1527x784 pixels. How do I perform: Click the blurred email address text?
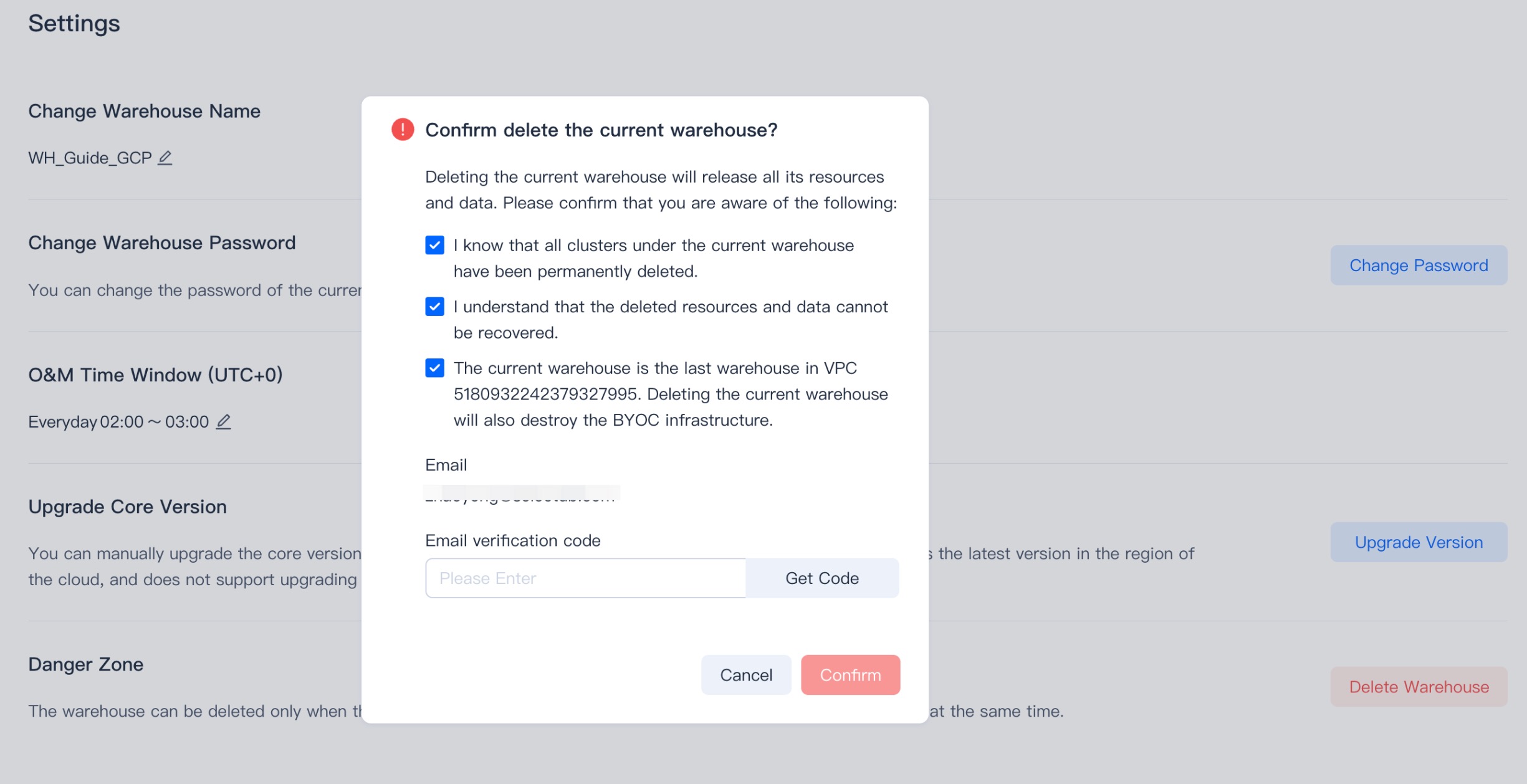520,495
